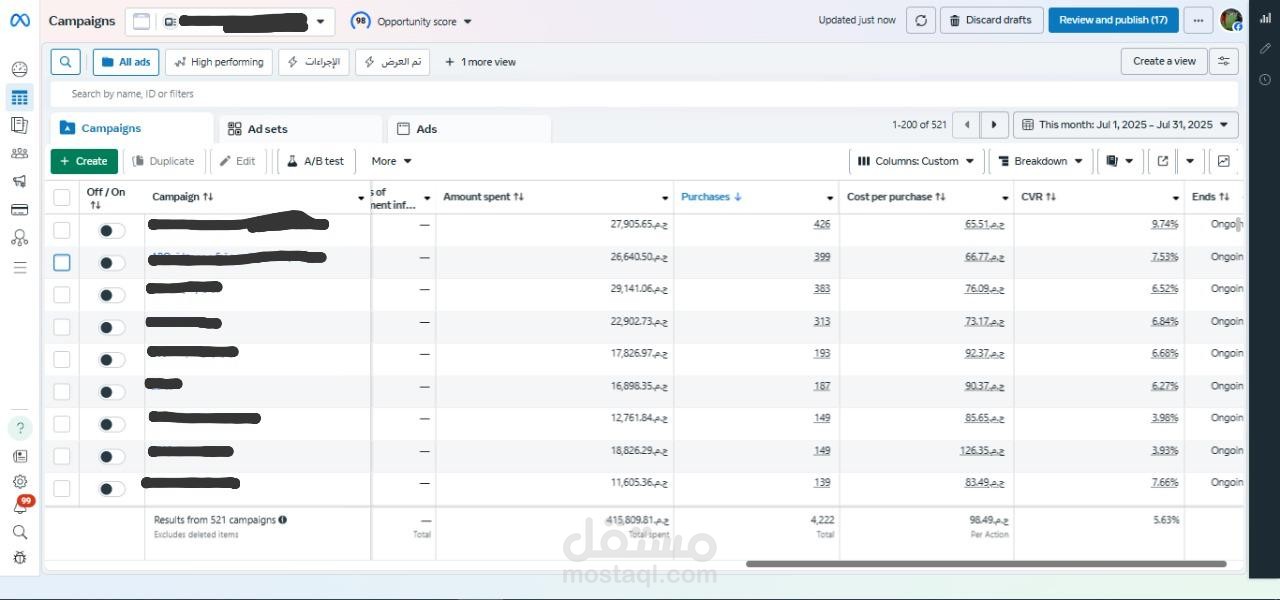The image size is (1280, 600).
Task: Switch to the Ad sets tab
Action: point(300,129)
